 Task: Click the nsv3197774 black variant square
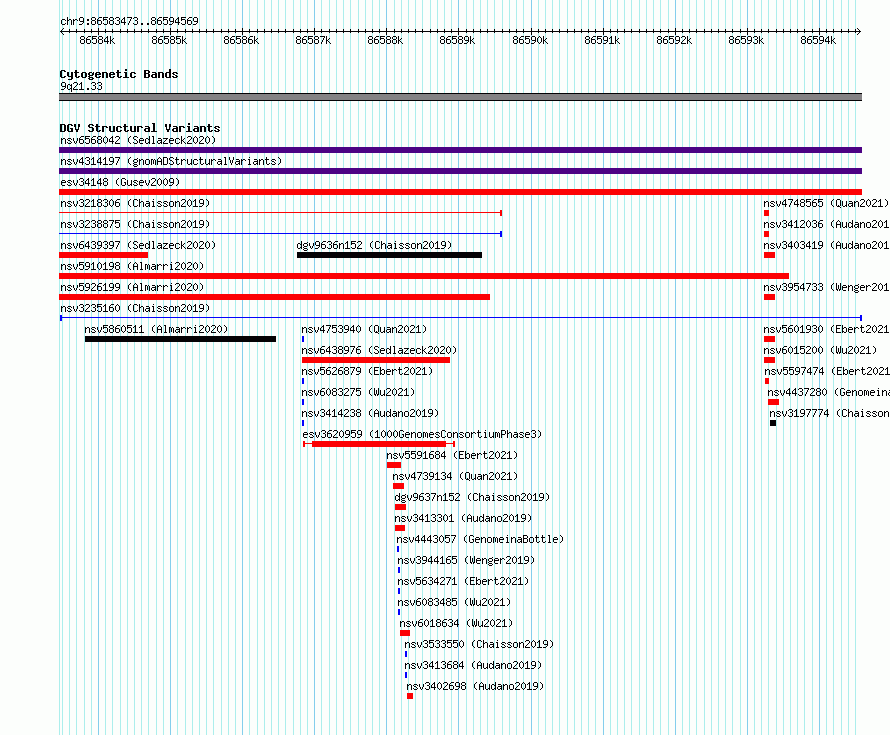773,423
